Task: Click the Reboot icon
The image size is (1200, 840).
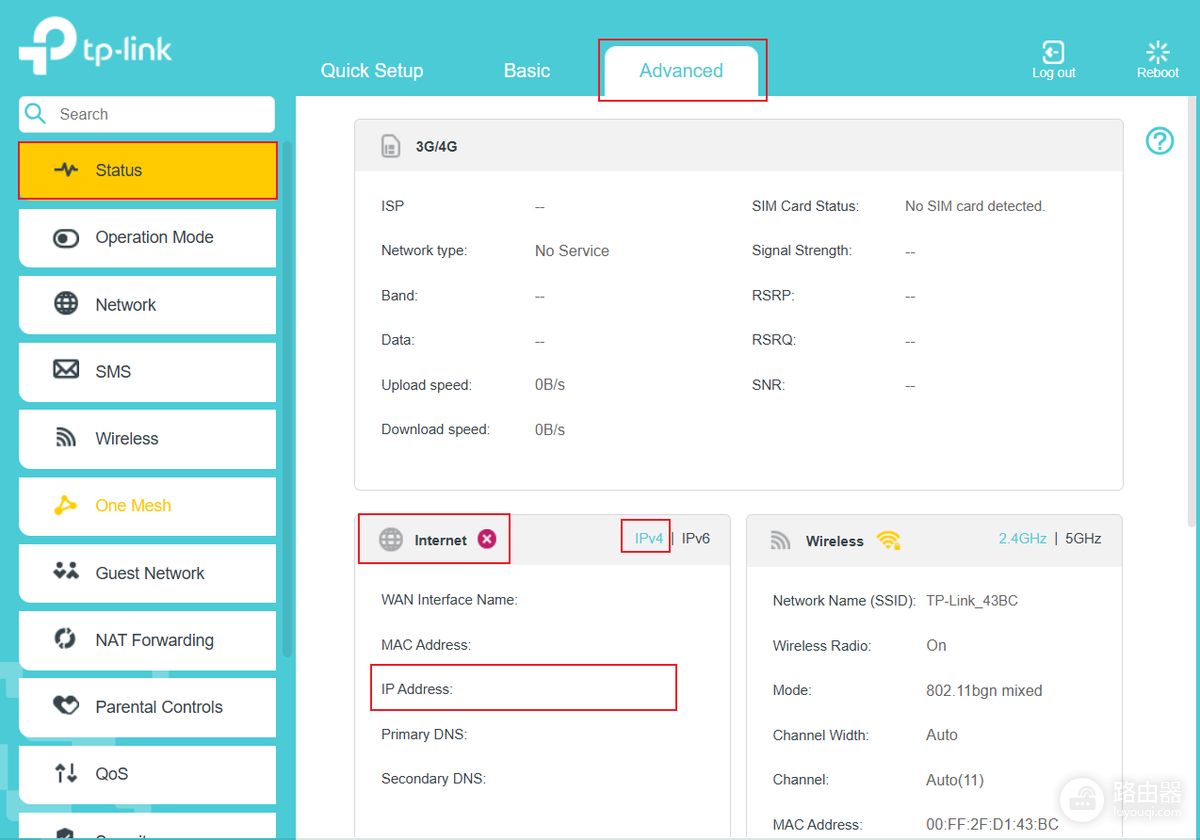Action: coord(1157,52)
